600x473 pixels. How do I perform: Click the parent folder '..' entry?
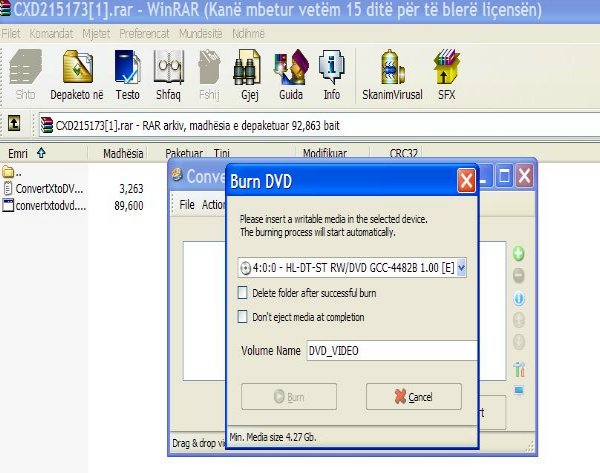coord(11,172)
